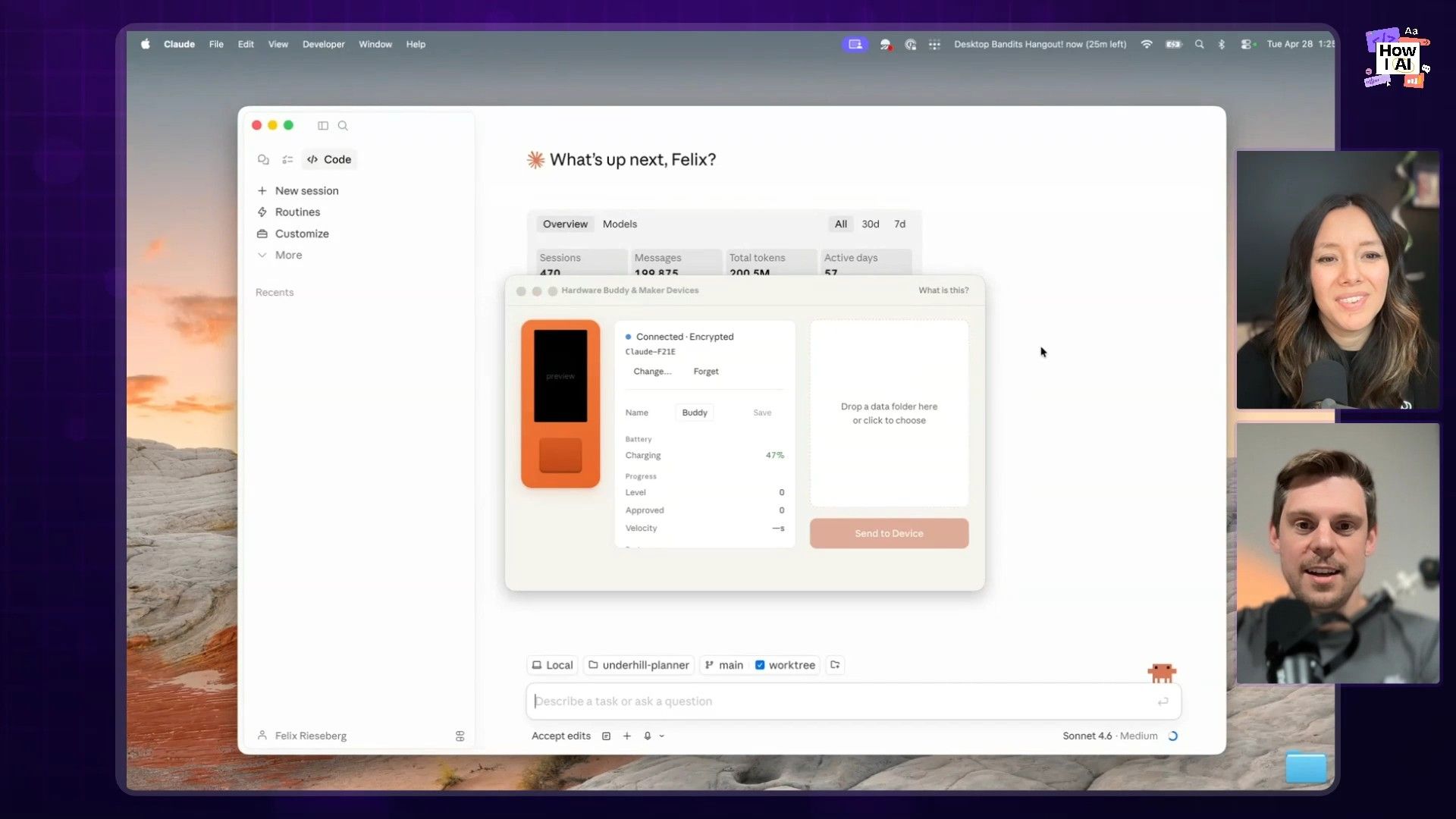Image resolution: width=1456 pixels, height=819 pixels.
Task: Select the Code mode tab
Action: pos(330,159)
